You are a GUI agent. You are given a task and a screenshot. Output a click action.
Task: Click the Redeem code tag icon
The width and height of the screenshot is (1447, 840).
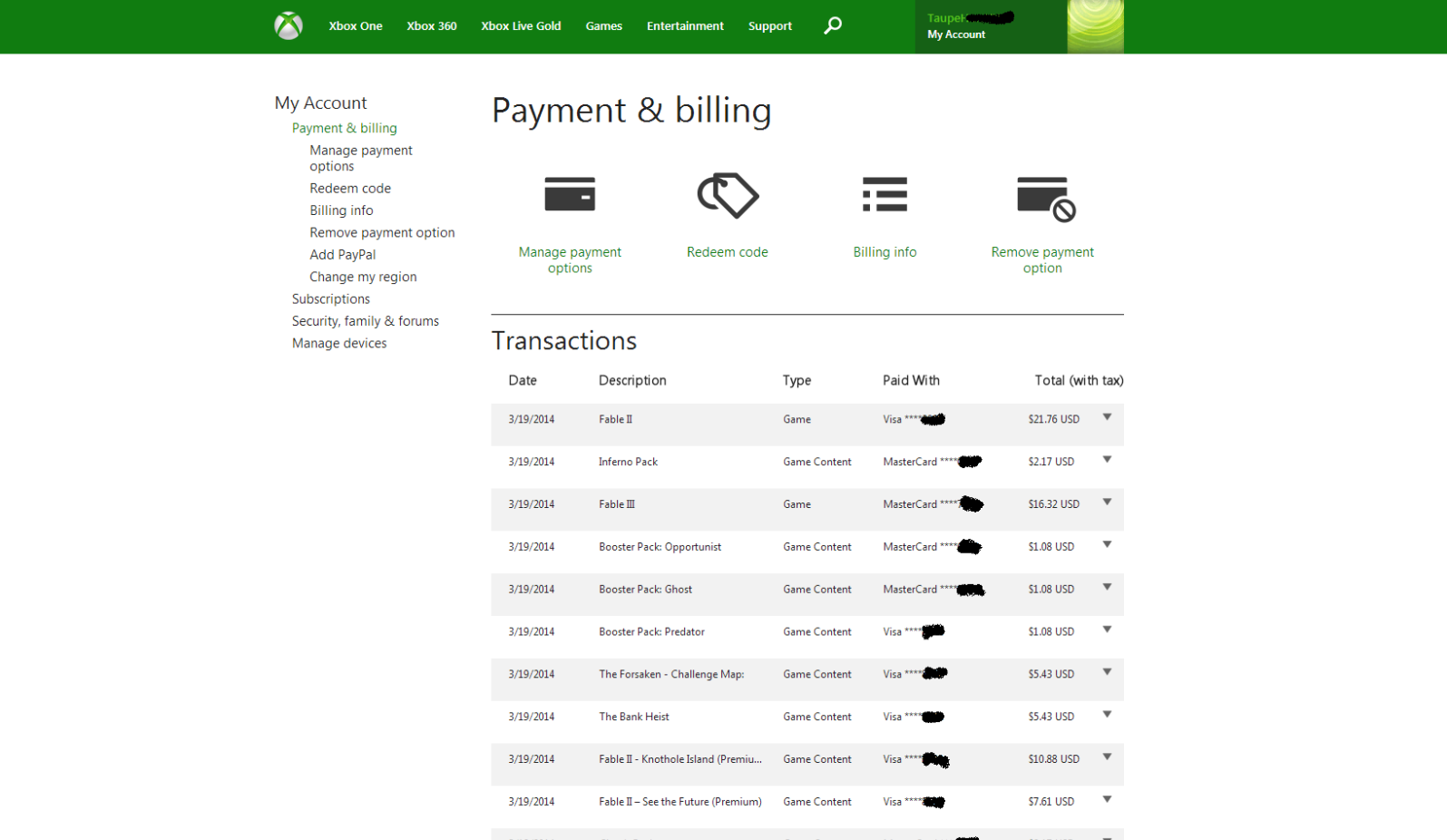pyautogui.click(x=728, y=195)
